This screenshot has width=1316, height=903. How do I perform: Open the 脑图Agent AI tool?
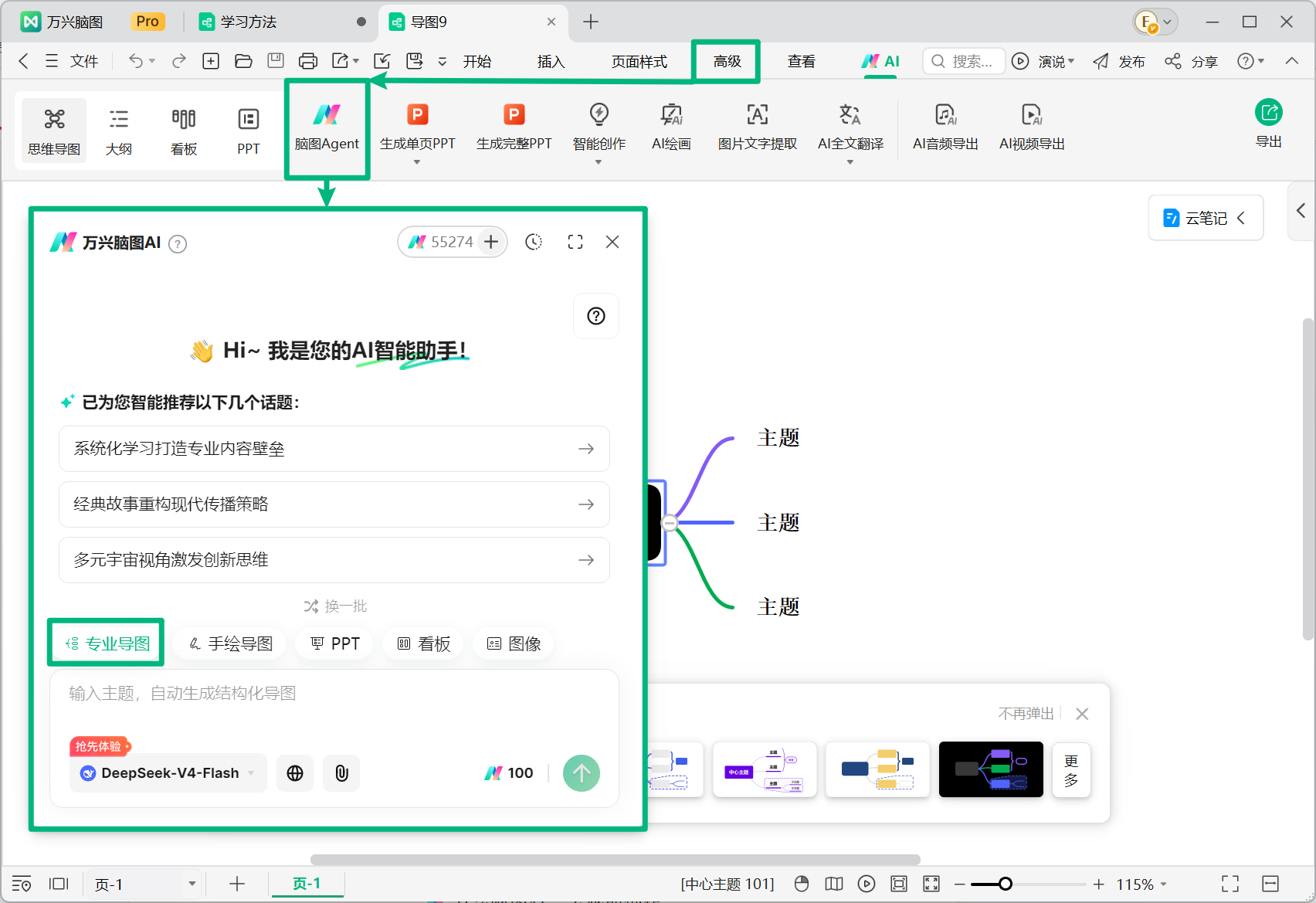[327, 128]
